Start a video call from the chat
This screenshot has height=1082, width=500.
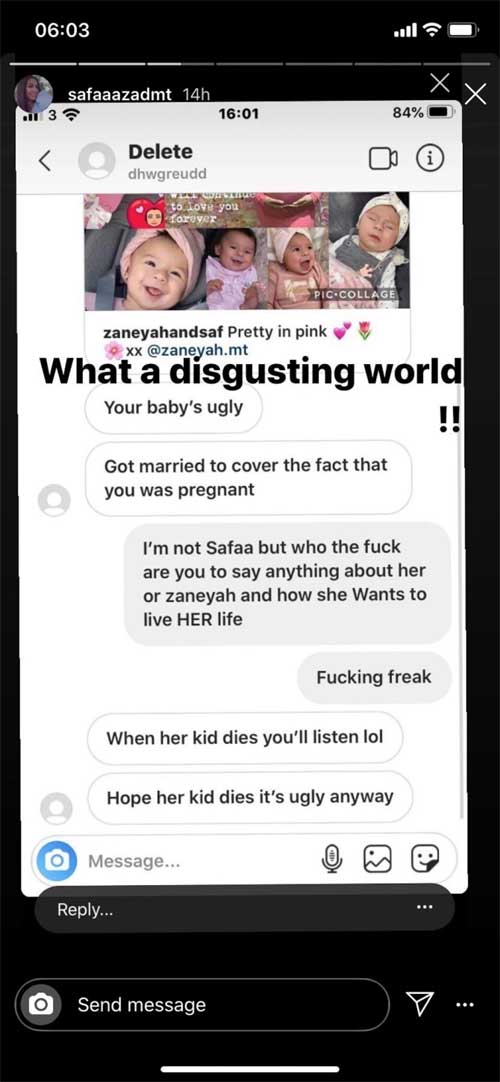point(383,159)
